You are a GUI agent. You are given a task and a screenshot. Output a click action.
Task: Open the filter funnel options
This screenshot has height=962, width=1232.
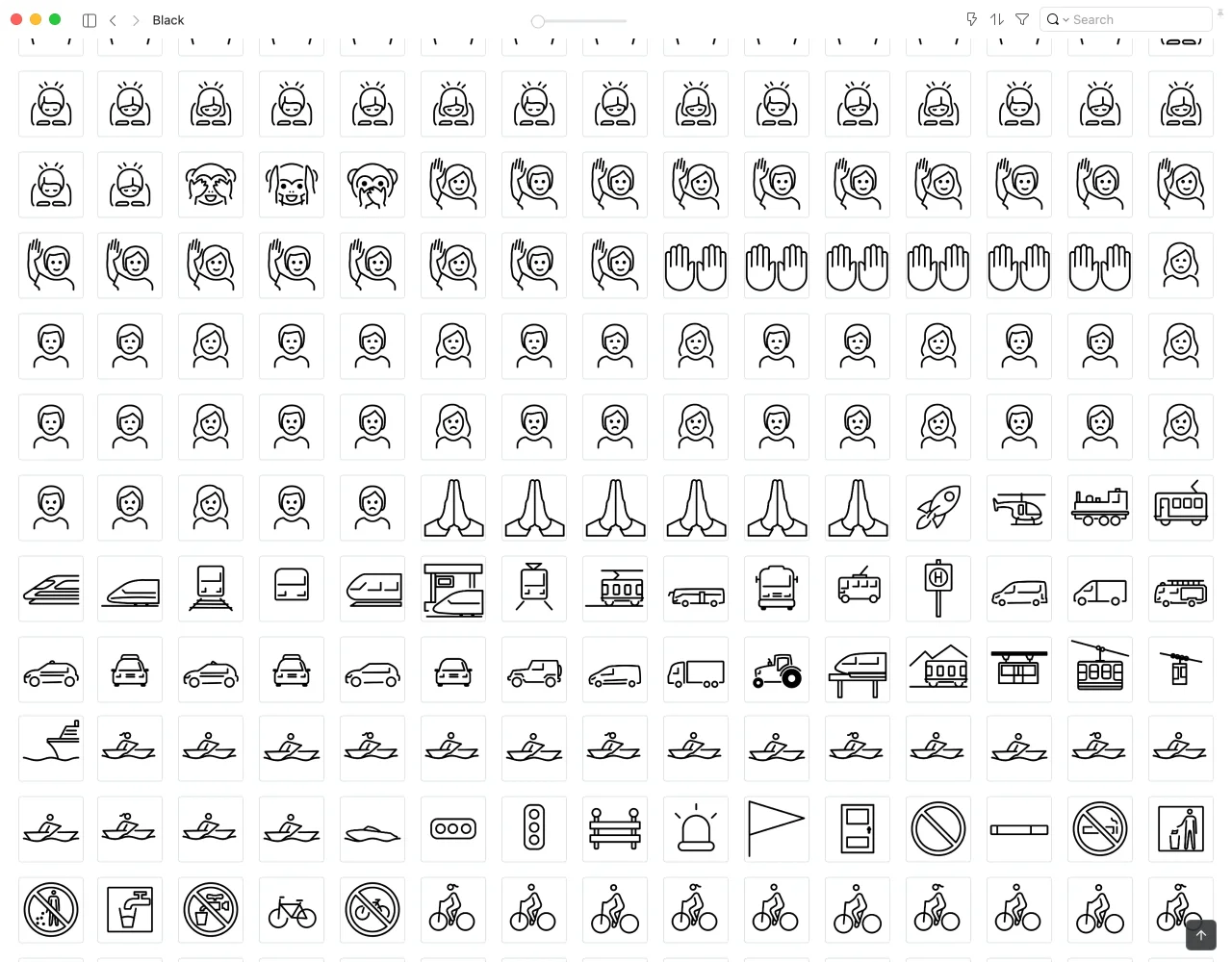(x=1022, y=19)
